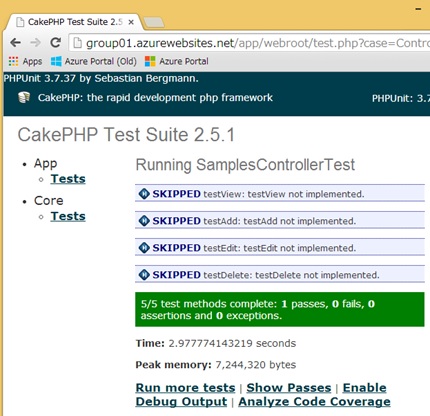The width and height of the screenshot is (430, 416).
Task: Click the skipped icon beside testAdd
Action: point(144,221)
